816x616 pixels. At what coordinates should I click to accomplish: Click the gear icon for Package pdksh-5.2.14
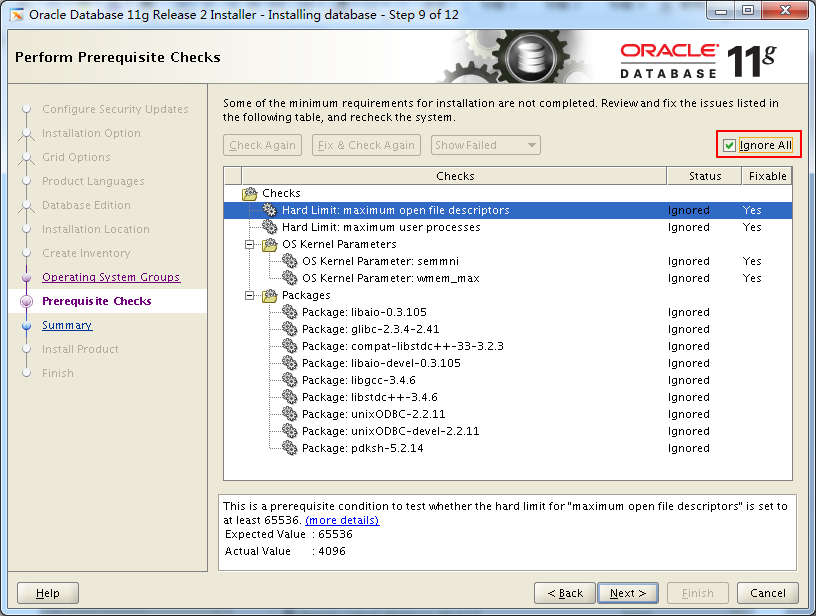[x=289, y=448]
